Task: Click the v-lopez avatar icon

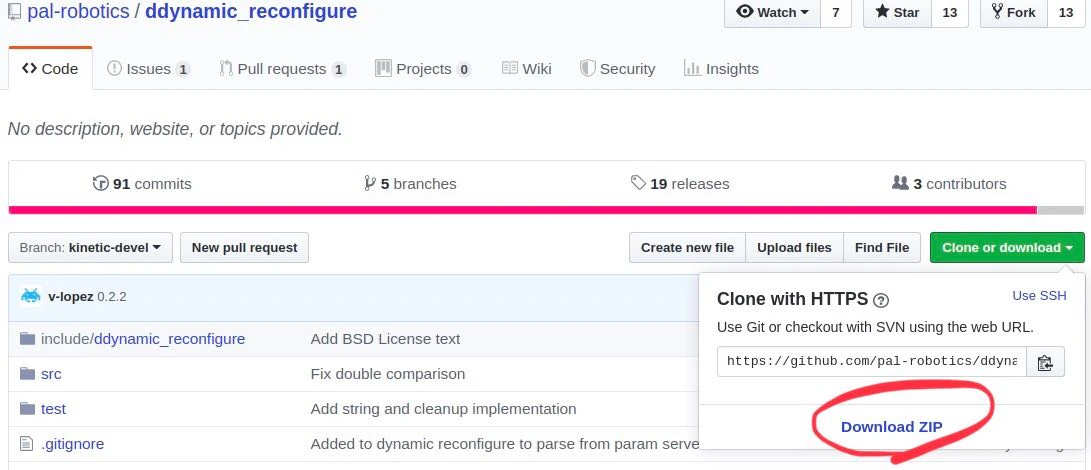Action: [31, 296]
